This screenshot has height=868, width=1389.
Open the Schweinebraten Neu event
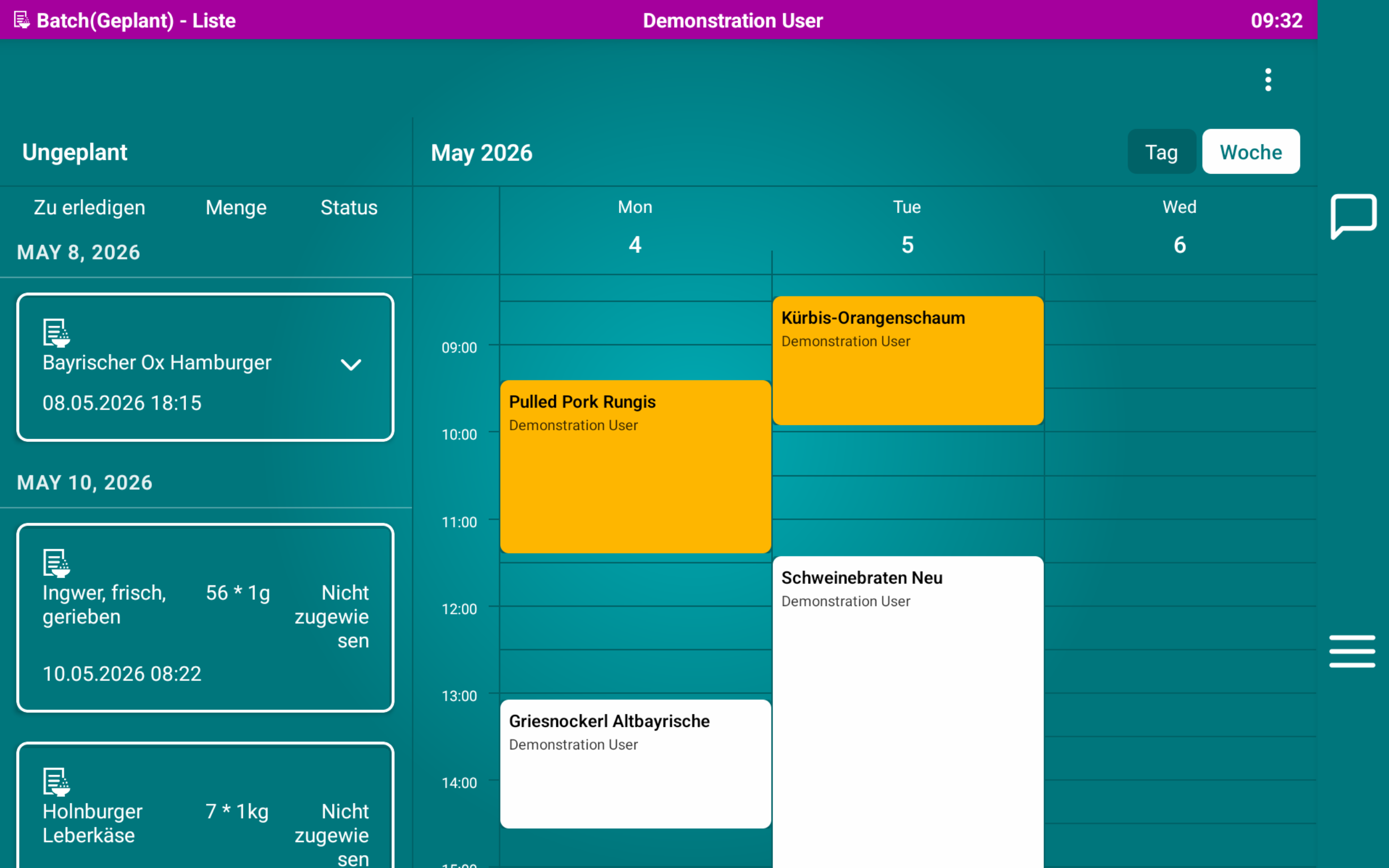tap(907, 712)
